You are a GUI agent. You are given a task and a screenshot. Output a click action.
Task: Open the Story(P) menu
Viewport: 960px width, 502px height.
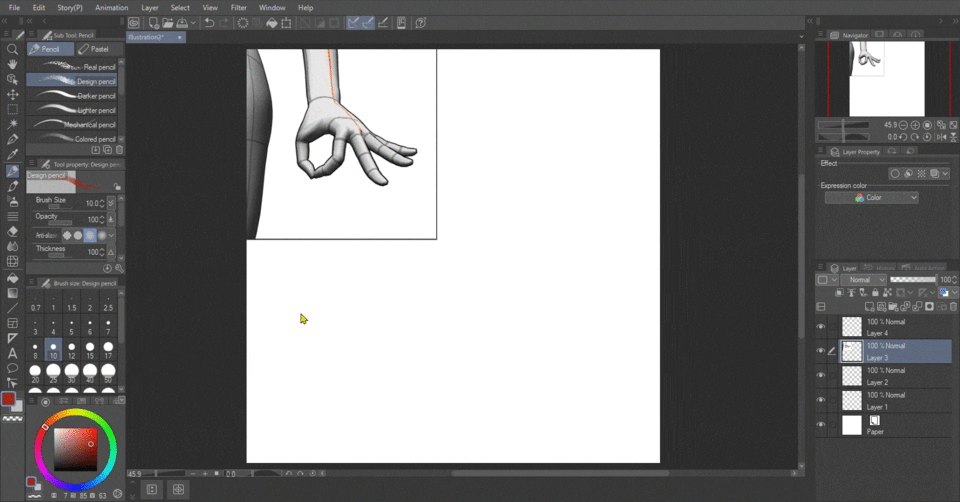[70, 7]
